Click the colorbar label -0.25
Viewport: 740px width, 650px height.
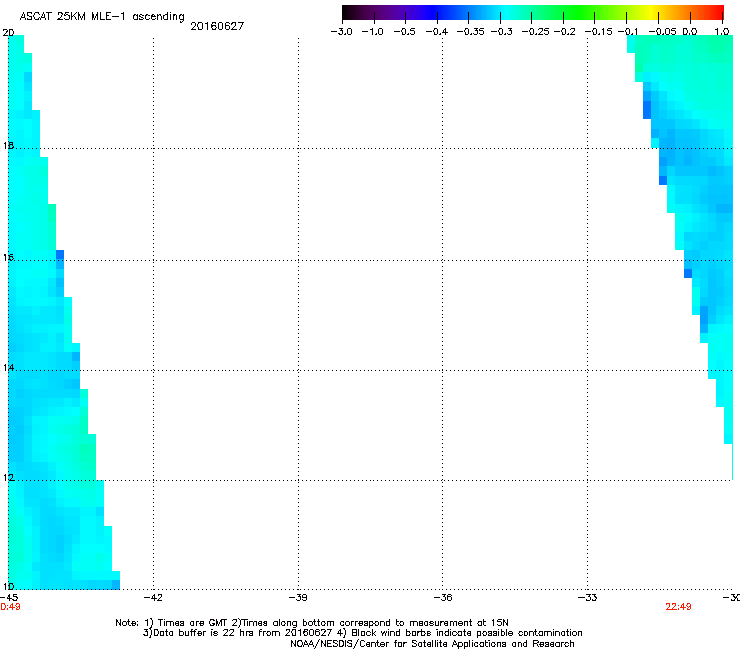click(535, 32)
